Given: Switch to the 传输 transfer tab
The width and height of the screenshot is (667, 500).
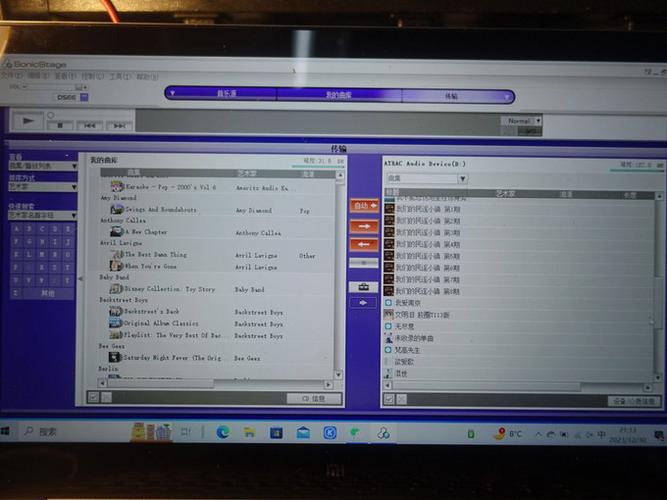Looking at the screenshot, I should [x=451, y=96].
